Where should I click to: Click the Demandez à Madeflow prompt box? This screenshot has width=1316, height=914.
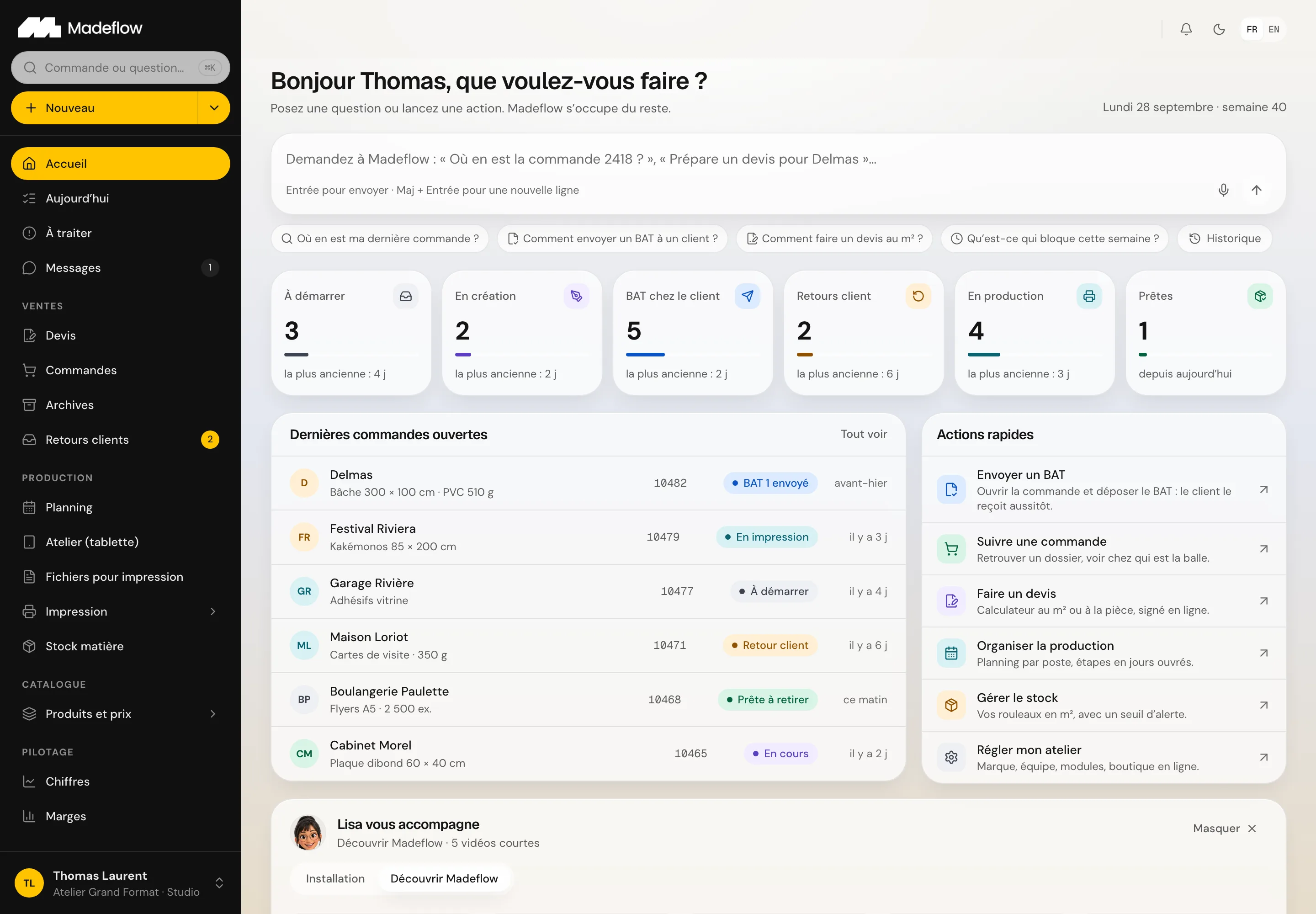tap(778, 174)
